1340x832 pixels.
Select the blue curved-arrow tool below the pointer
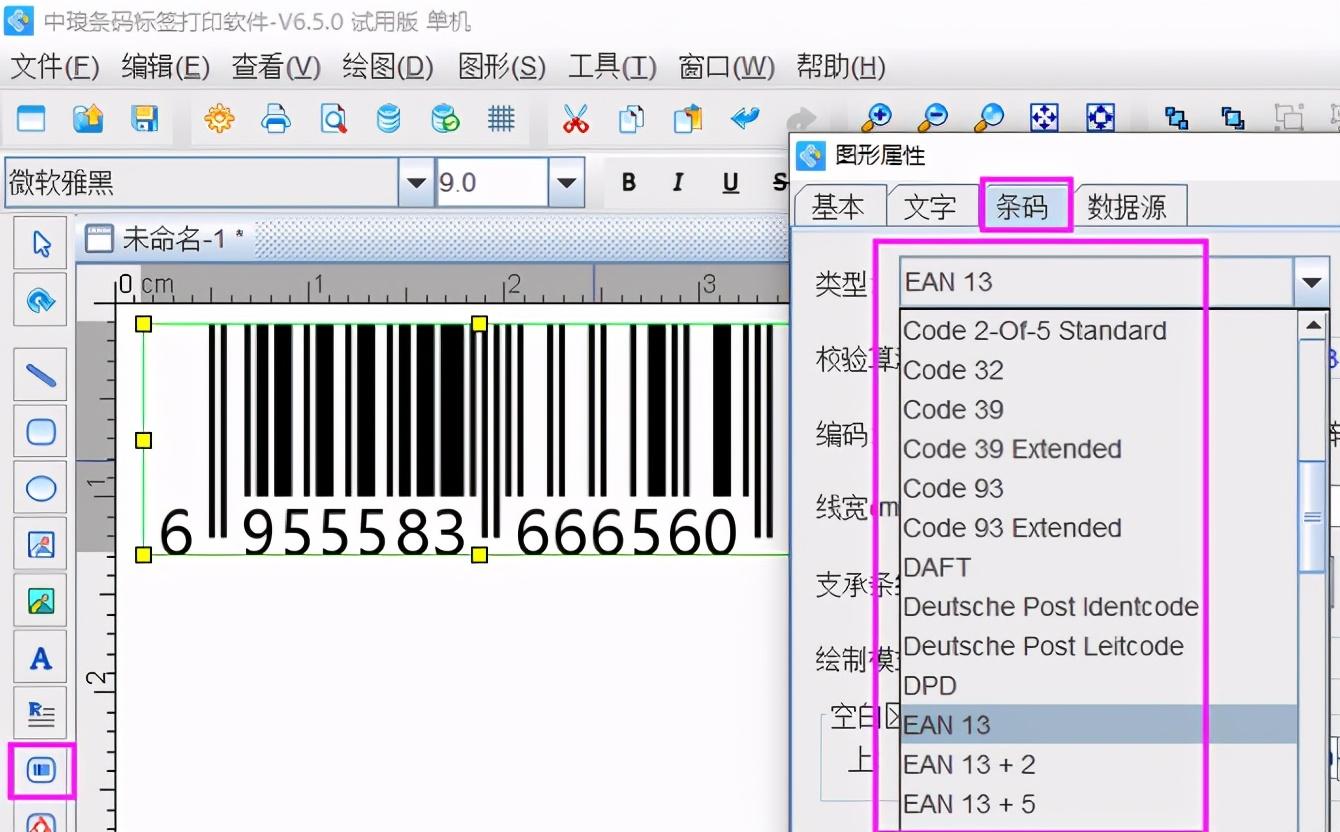40,300
